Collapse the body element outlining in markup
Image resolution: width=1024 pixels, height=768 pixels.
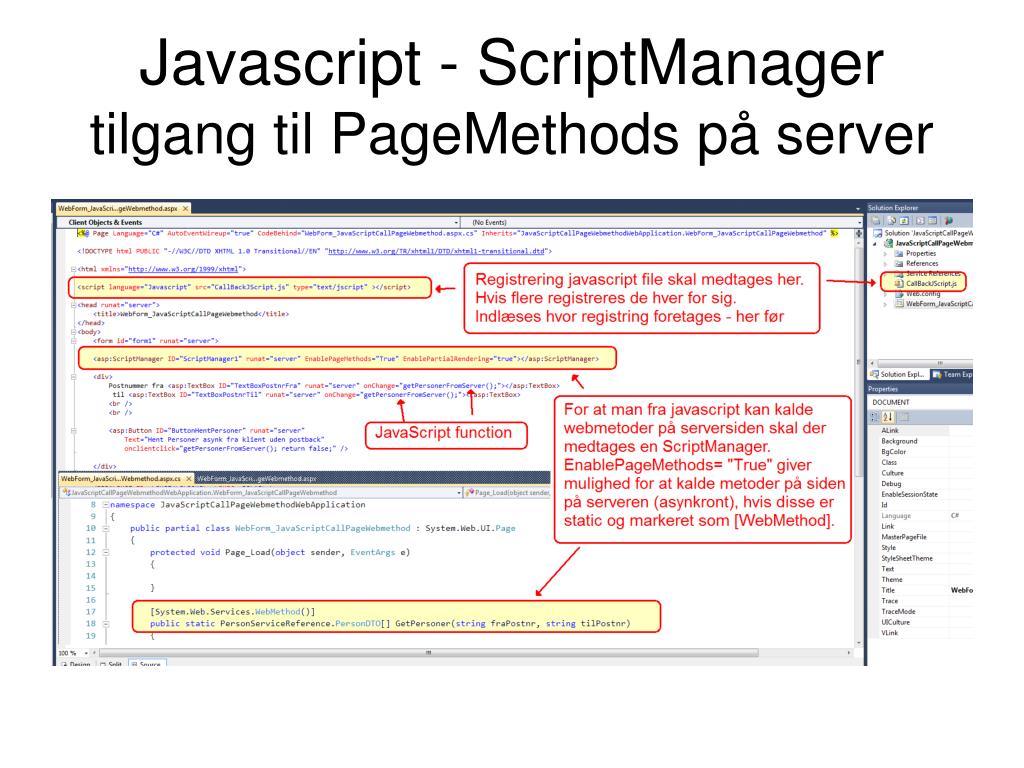73,332
